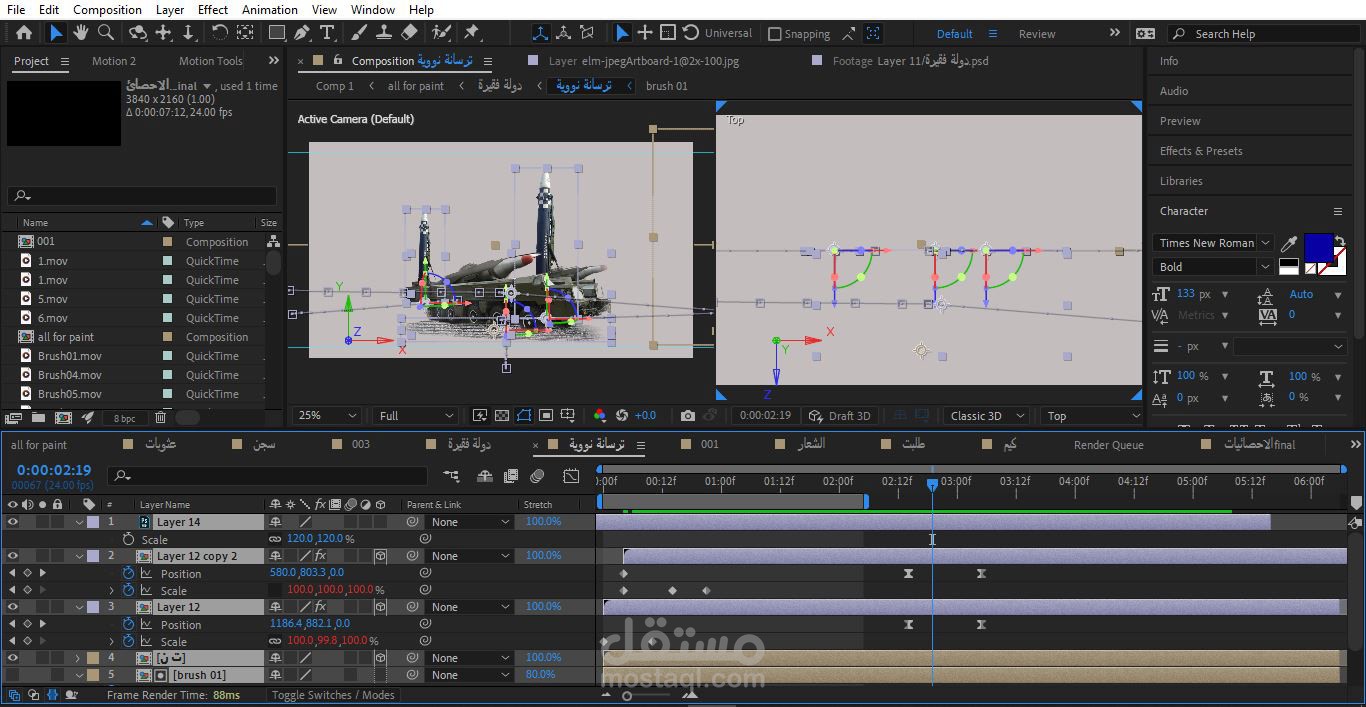The width and height of the screenshot is (1366, 707).
Task: Open the Classic 3D renderer dropdown
Action: tap(986, 416)
